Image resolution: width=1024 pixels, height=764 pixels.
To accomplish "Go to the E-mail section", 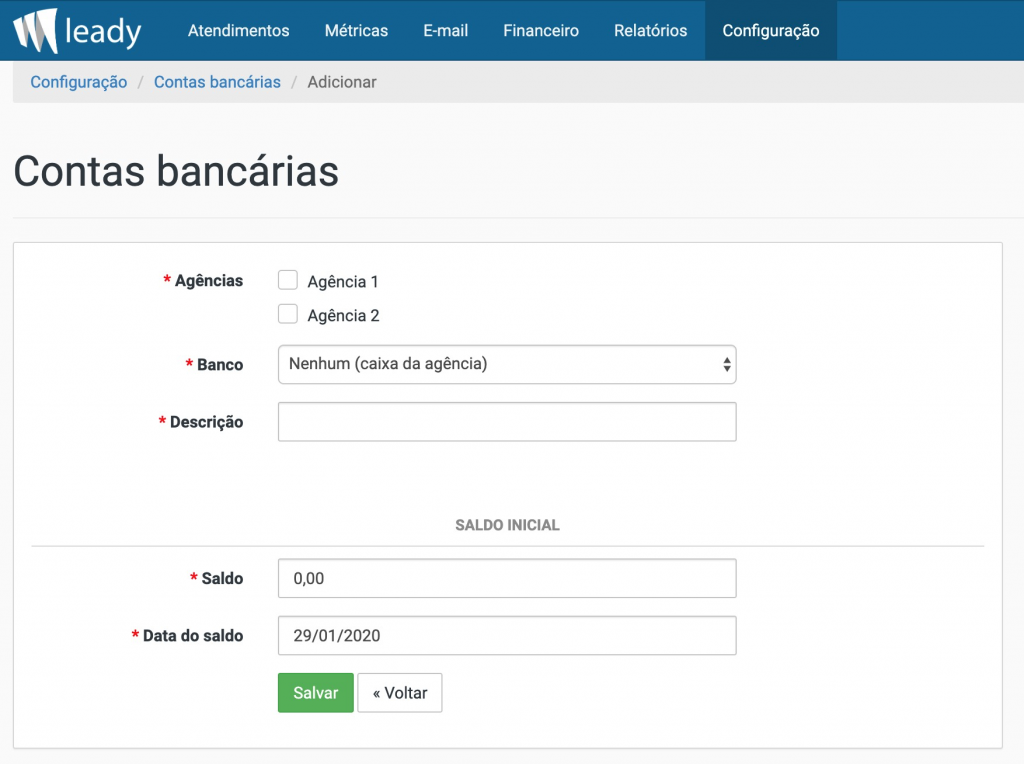I will 445,31.
